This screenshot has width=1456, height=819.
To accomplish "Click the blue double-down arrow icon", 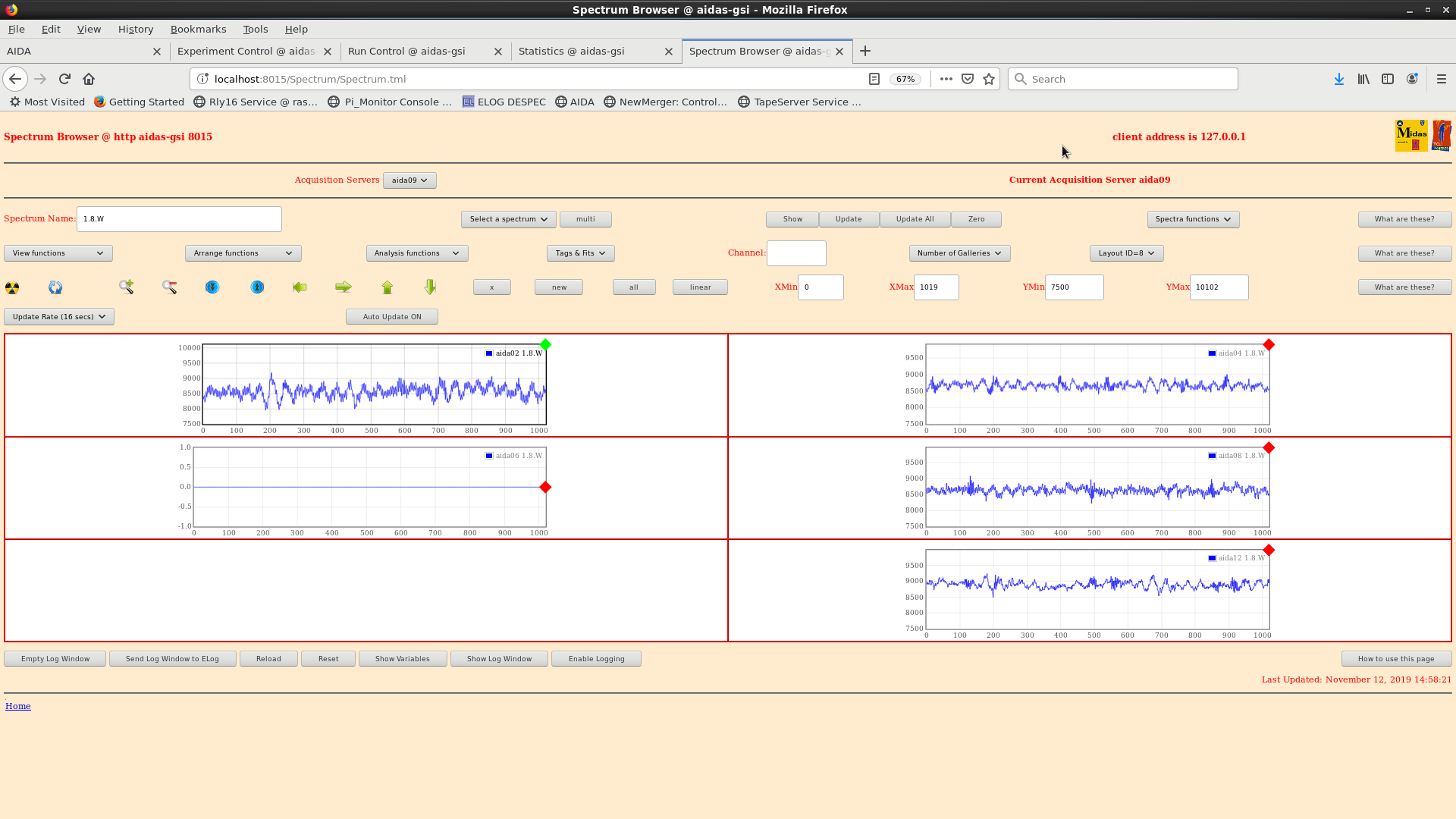I will [212, 287].
